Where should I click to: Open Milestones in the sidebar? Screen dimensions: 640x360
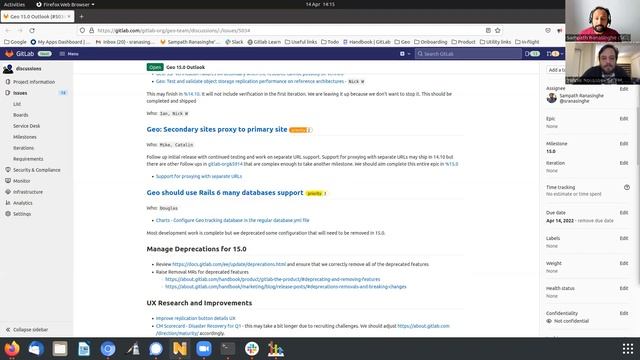24,137
